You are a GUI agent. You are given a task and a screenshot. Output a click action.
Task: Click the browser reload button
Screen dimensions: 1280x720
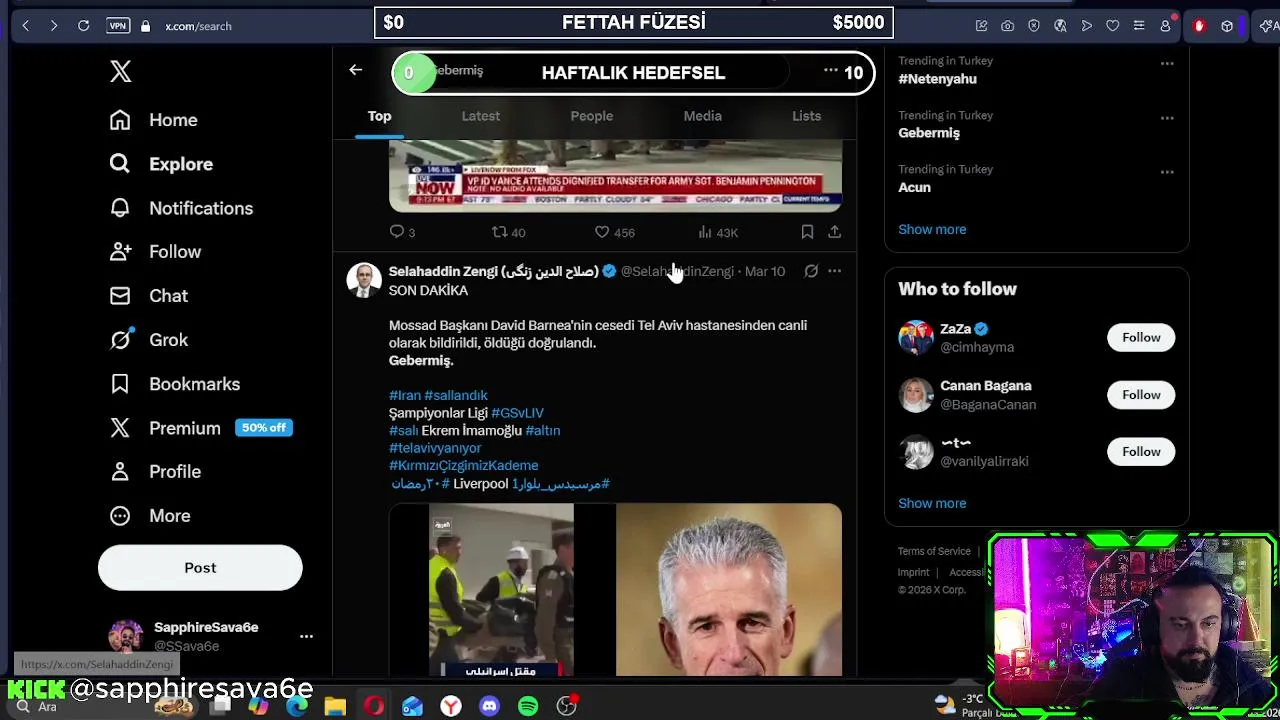pyautogui.click(x=84, y=26)
